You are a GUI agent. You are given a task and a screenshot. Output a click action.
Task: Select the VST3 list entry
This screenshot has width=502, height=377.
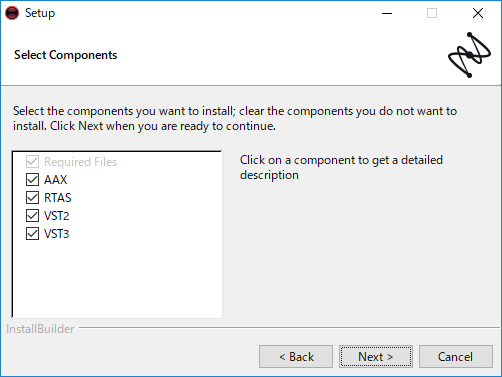click(57, 234)
